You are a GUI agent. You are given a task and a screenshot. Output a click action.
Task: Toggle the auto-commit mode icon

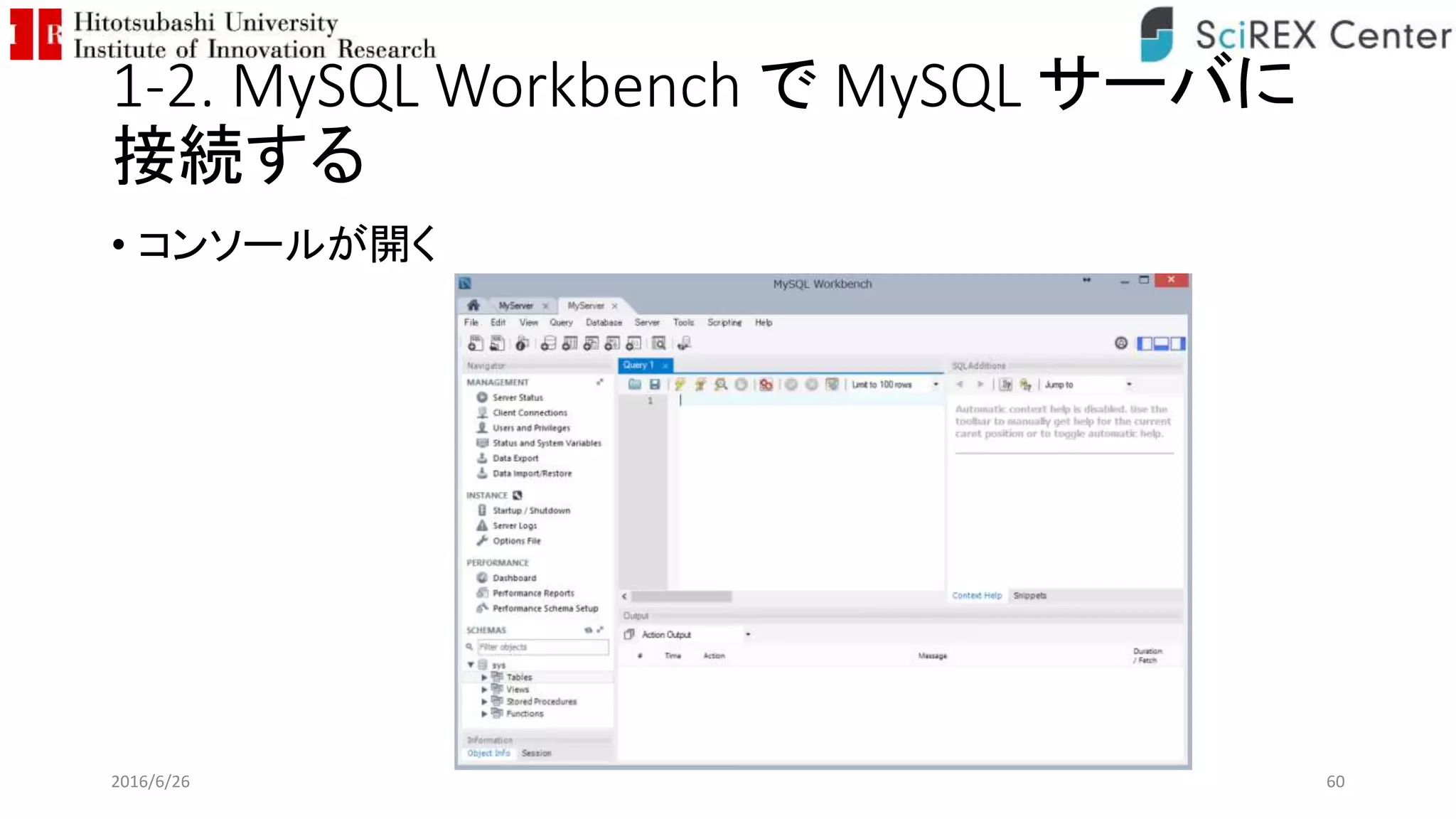click(832, 384)
